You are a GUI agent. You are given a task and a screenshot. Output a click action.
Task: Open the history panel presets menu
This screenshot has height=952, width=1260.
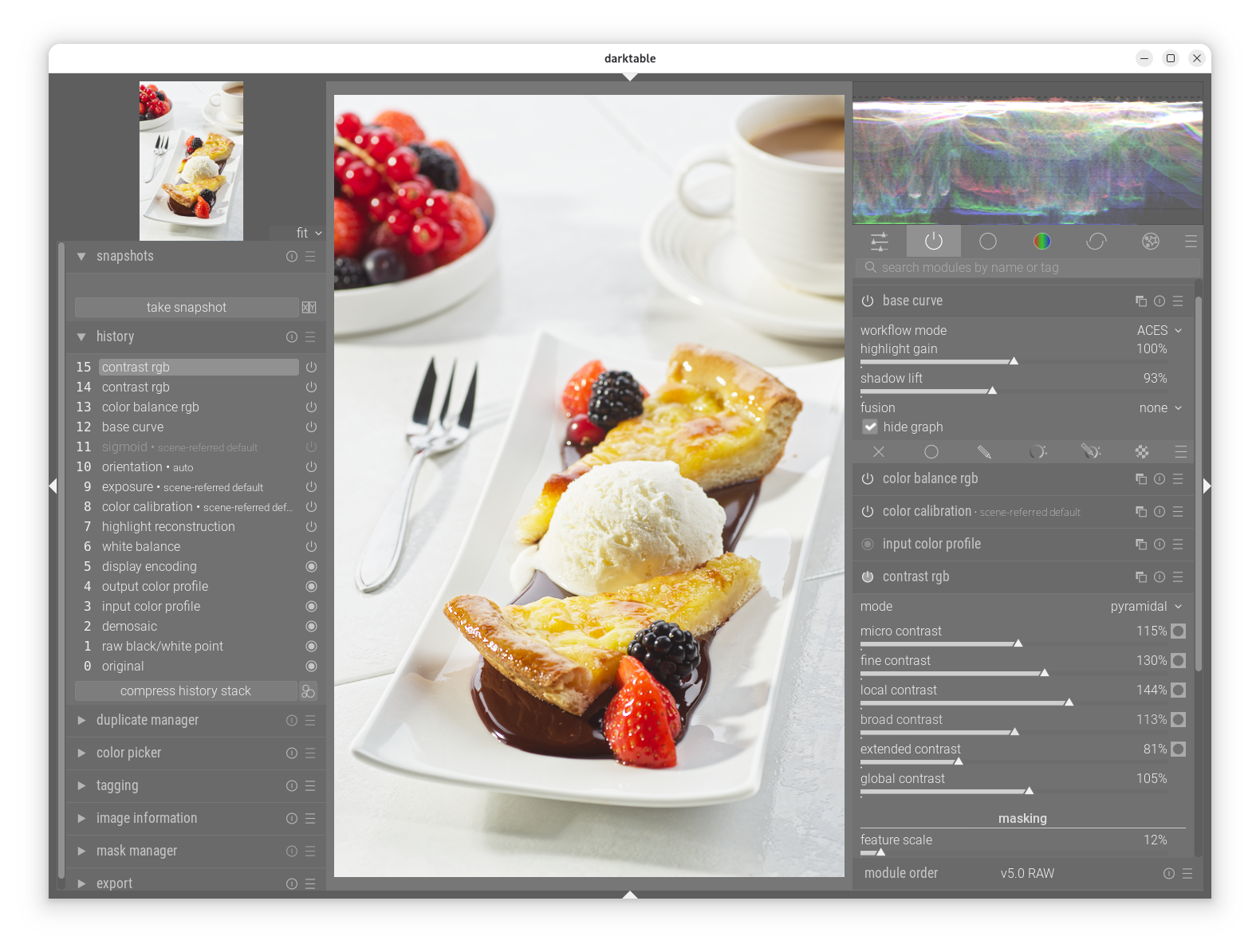tap(310, 336)
